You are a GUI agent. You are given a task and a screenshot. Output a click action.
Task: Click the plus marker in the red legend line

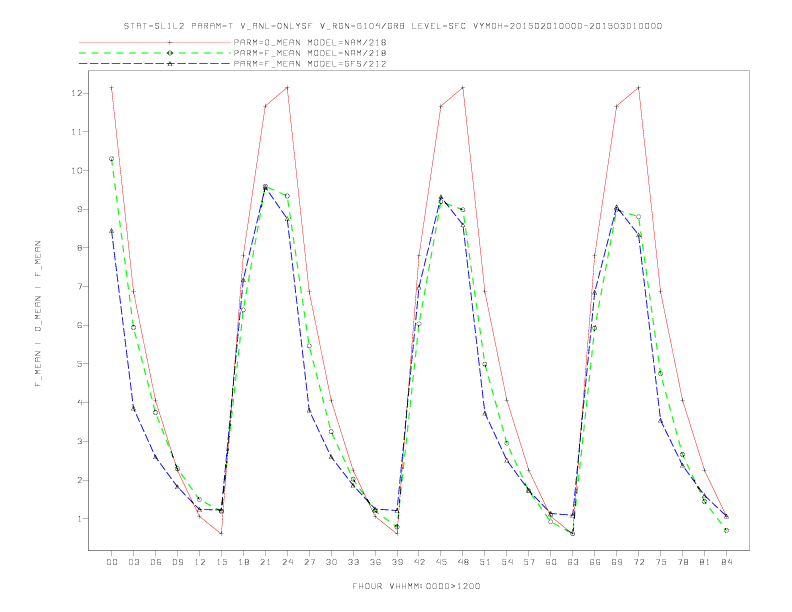(170, 42)
